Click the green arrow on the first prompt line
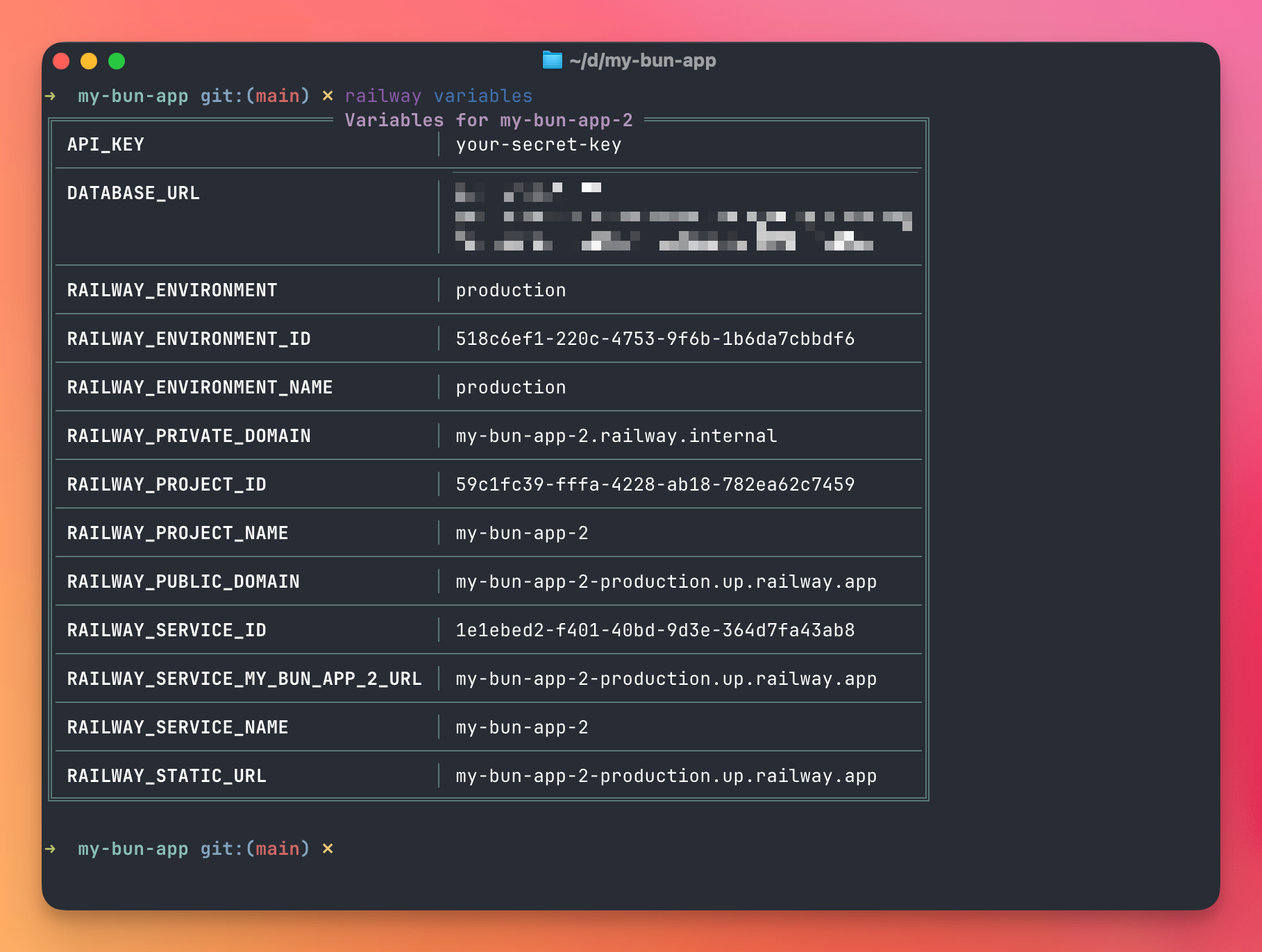 (51, 96)
